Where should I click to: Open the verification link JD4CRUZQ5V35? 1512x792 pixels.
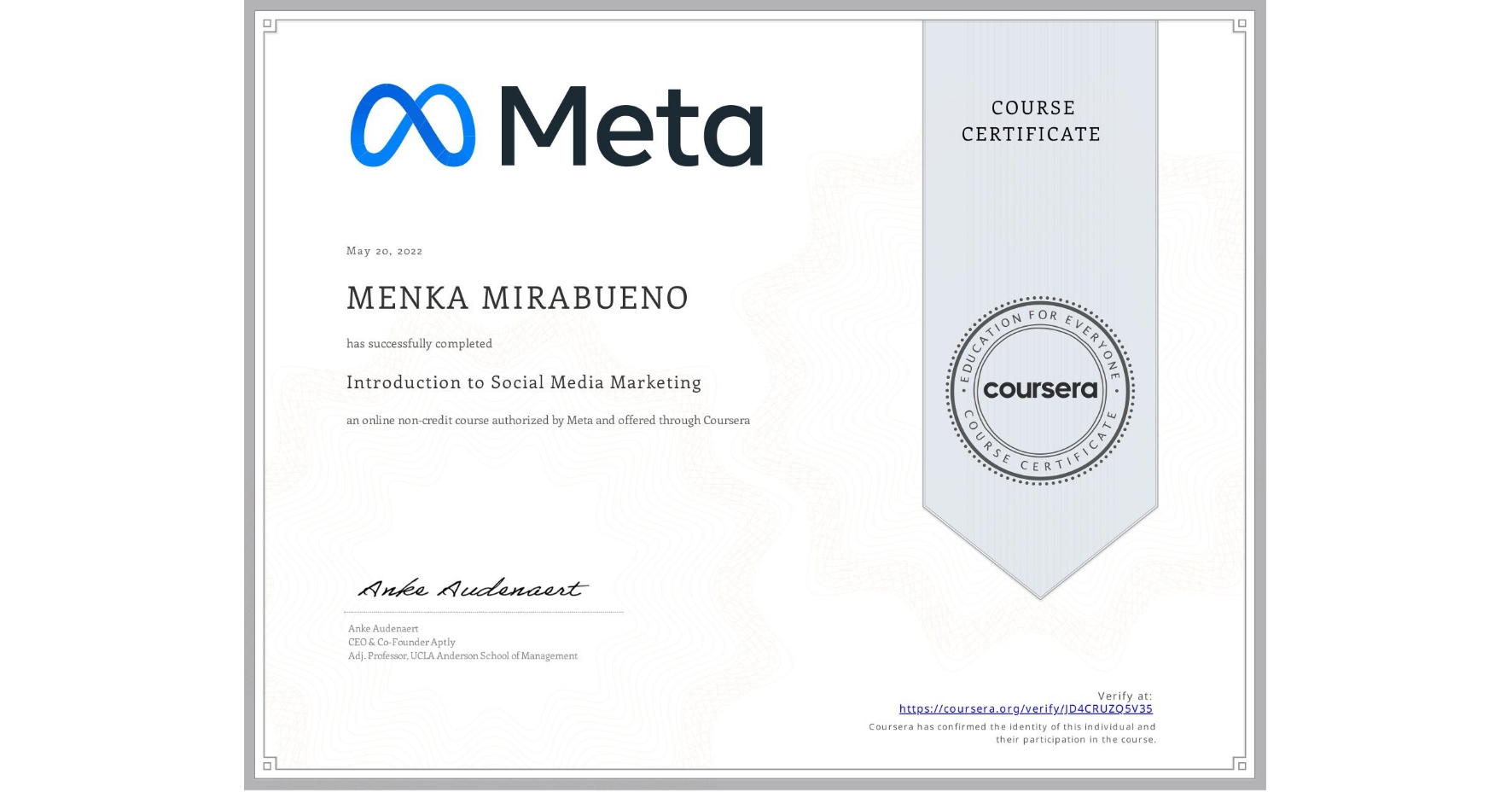click(1026, 708)
